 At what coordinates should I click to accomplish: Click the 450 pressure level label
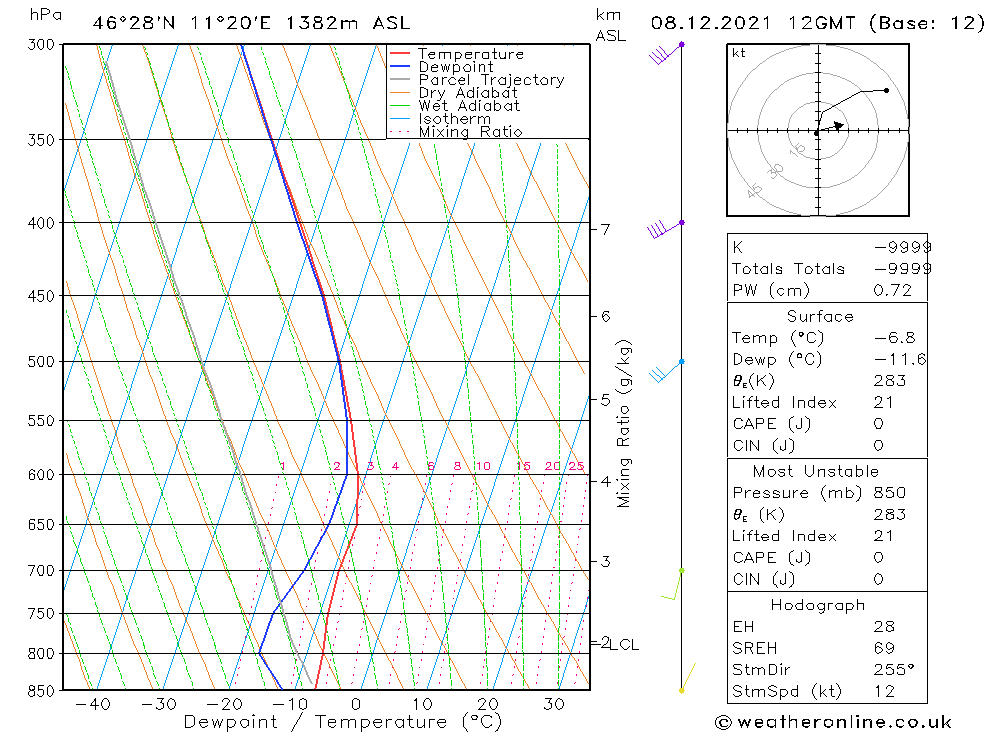[x=41, y=296]
